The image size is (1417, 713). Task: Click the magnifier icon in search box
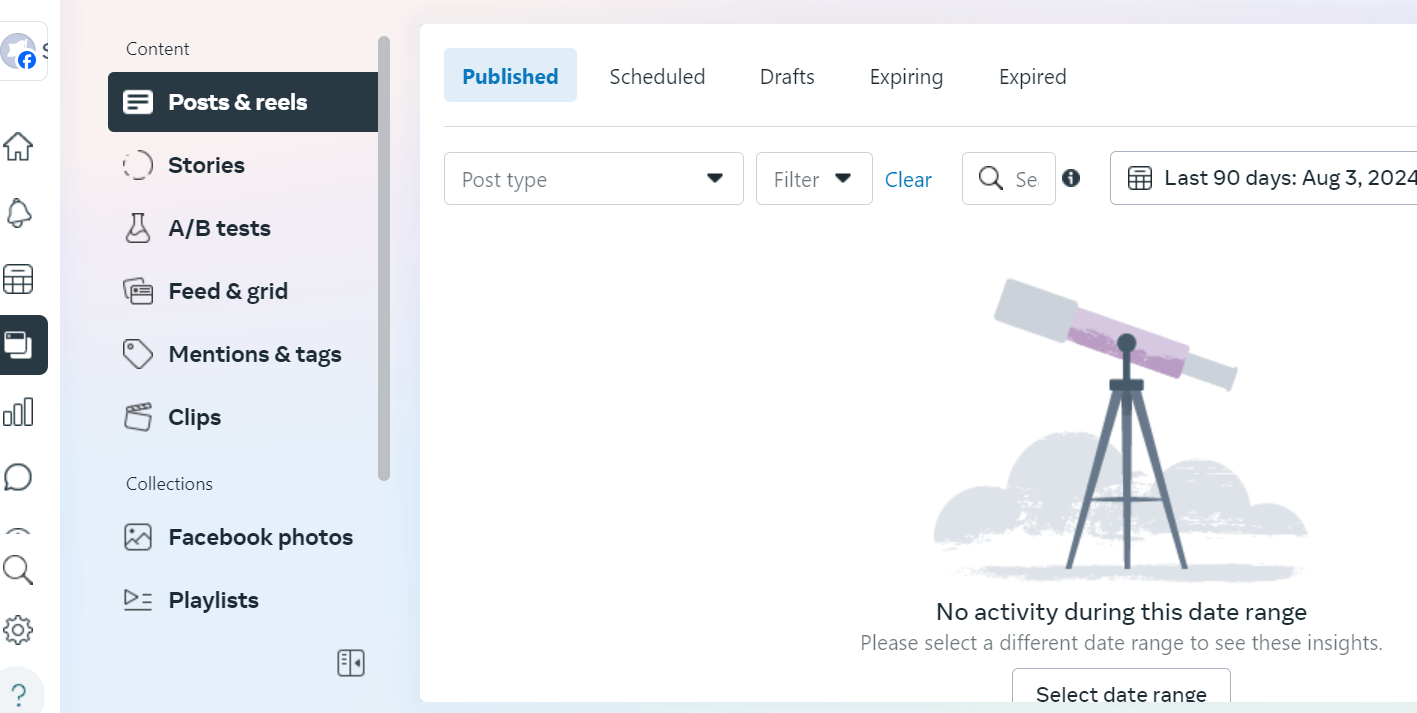(990, 178)
